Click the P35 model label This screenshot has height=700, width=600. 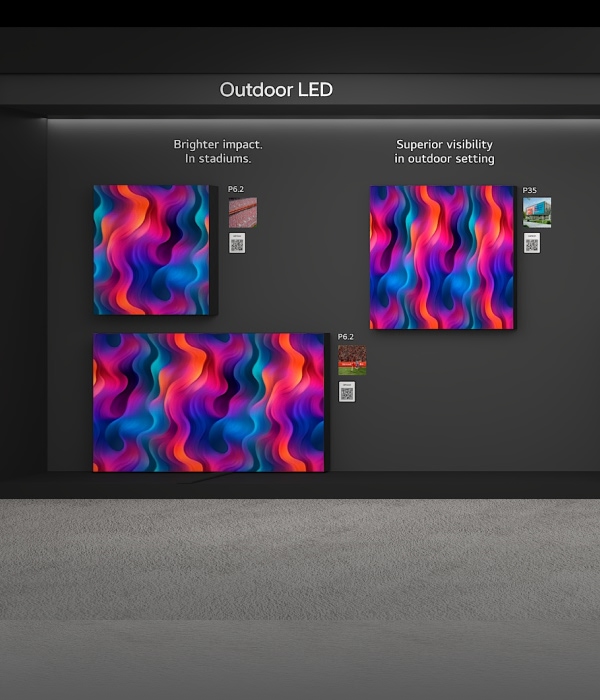[x=529, y=190]
